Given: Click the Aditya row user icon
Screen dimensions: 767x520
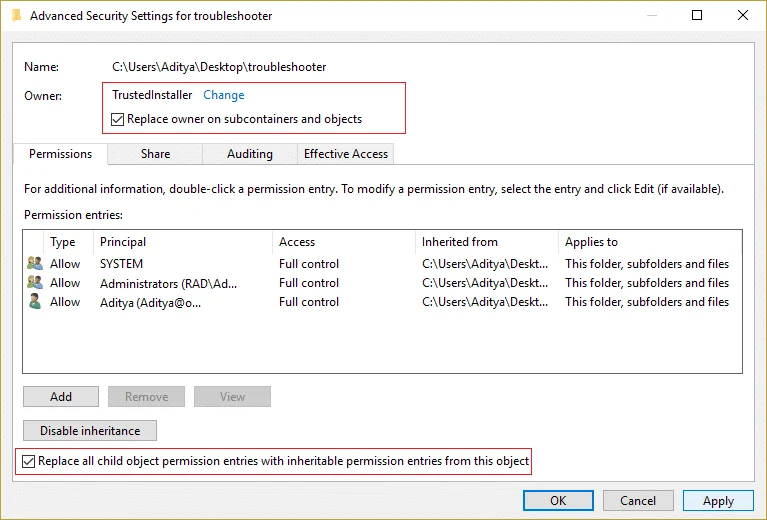Looking at the screenshot, I should 35,301.
